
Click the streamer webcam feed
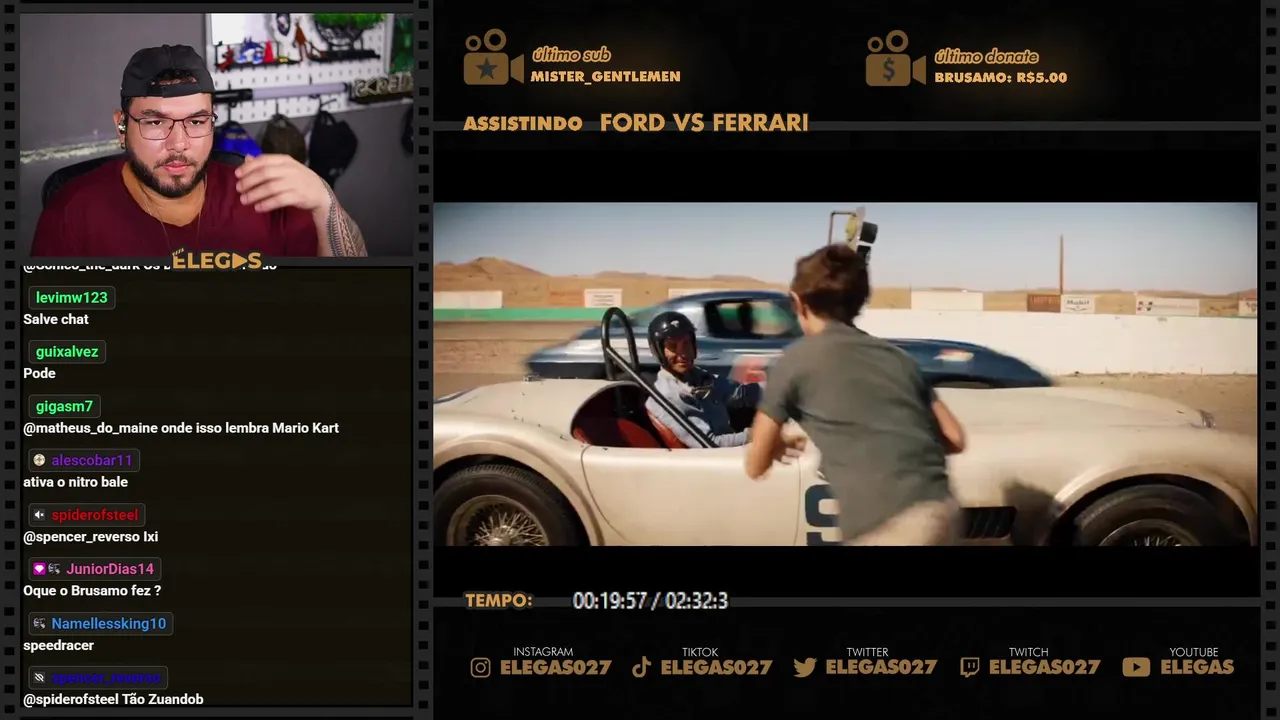(x=216, y=135)
